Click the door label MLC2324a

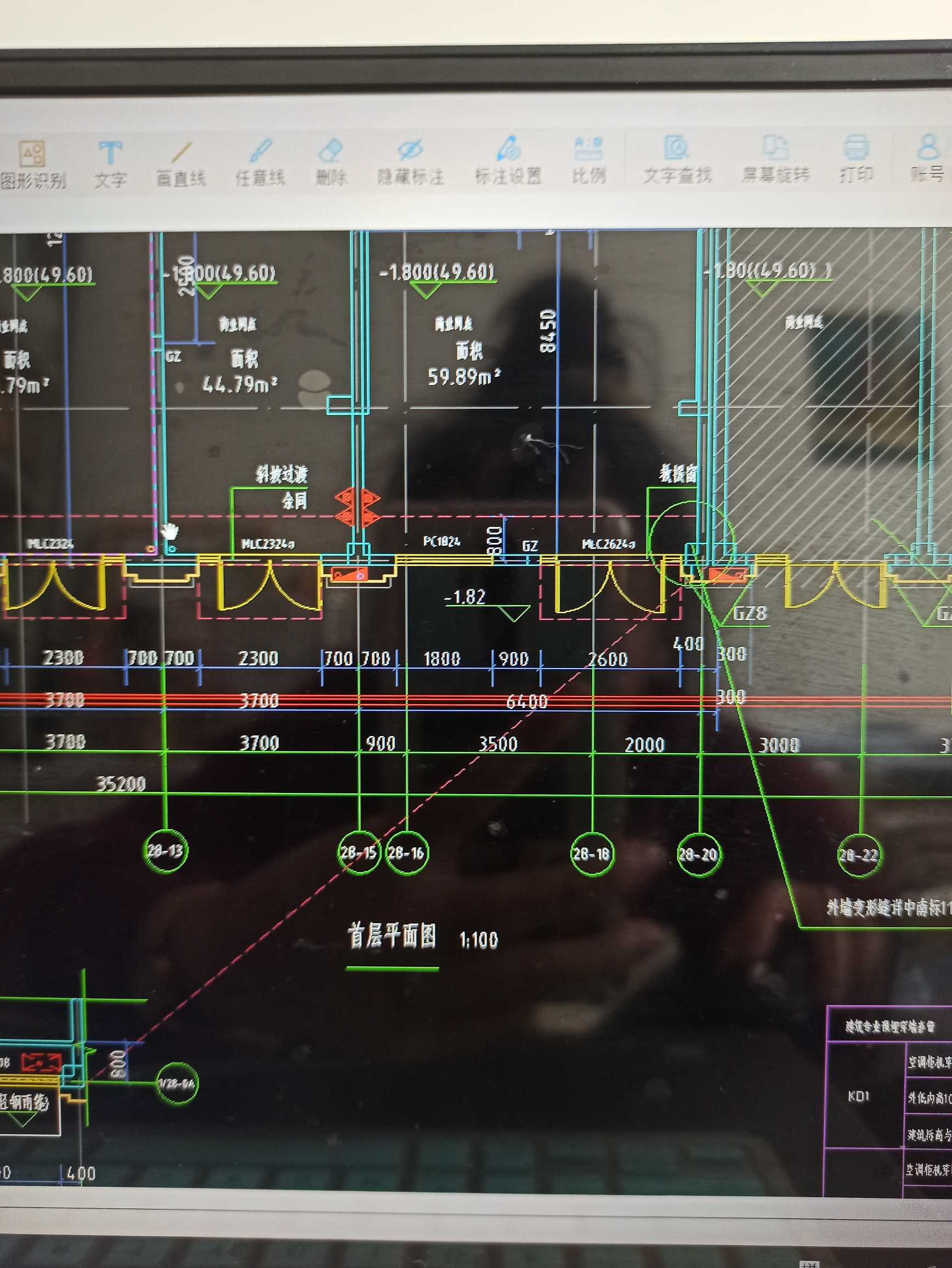pos(268,544)
